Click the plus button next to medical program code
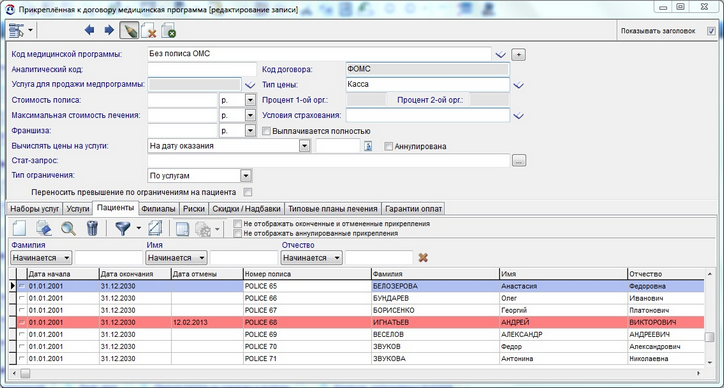Viewport: 724px width, 388px height. coord(519,55)
